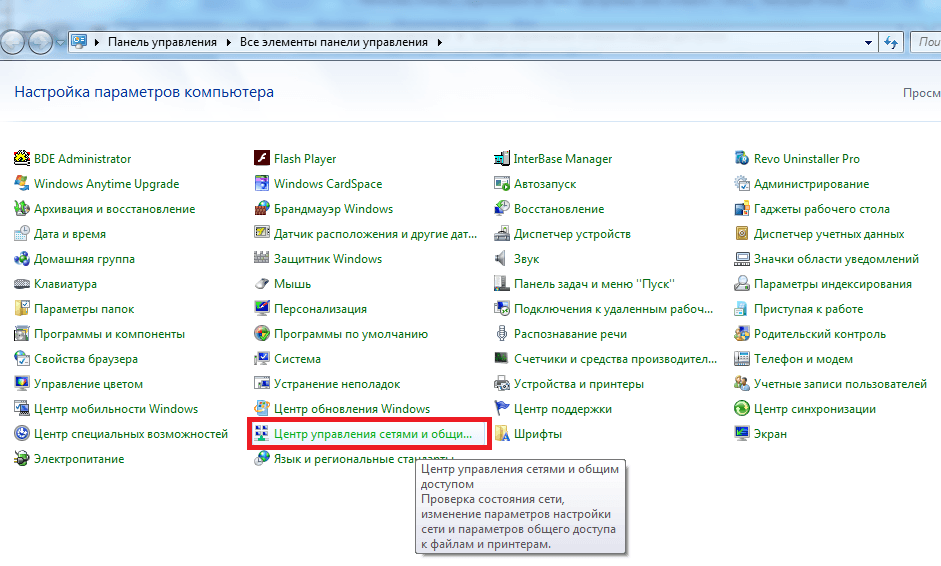
Task: Select Все элементы панели управления breadcrumb
Action: point(334,43)
